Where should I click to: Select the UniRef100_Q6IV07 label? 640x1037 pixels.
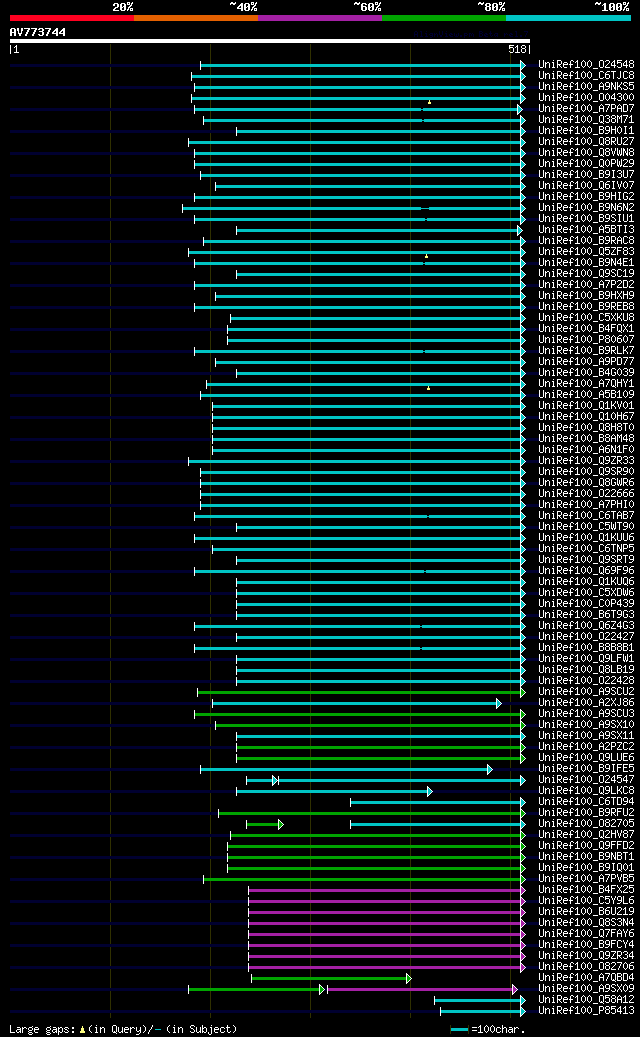(x=586, y=186)
